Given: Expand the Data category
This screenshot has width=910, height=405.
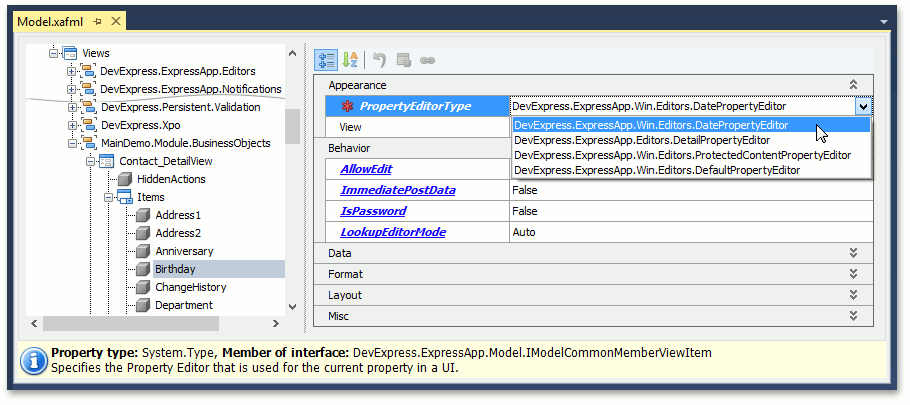Looking at the screenshot, I should pyautogui.click(x=853, y=253).
